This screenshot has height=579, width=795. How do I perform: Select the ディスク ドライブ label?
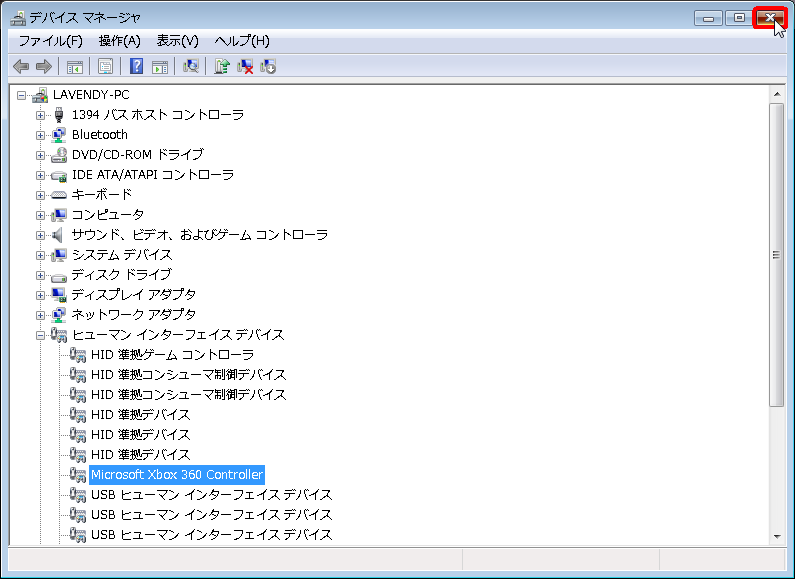(122, 275)
